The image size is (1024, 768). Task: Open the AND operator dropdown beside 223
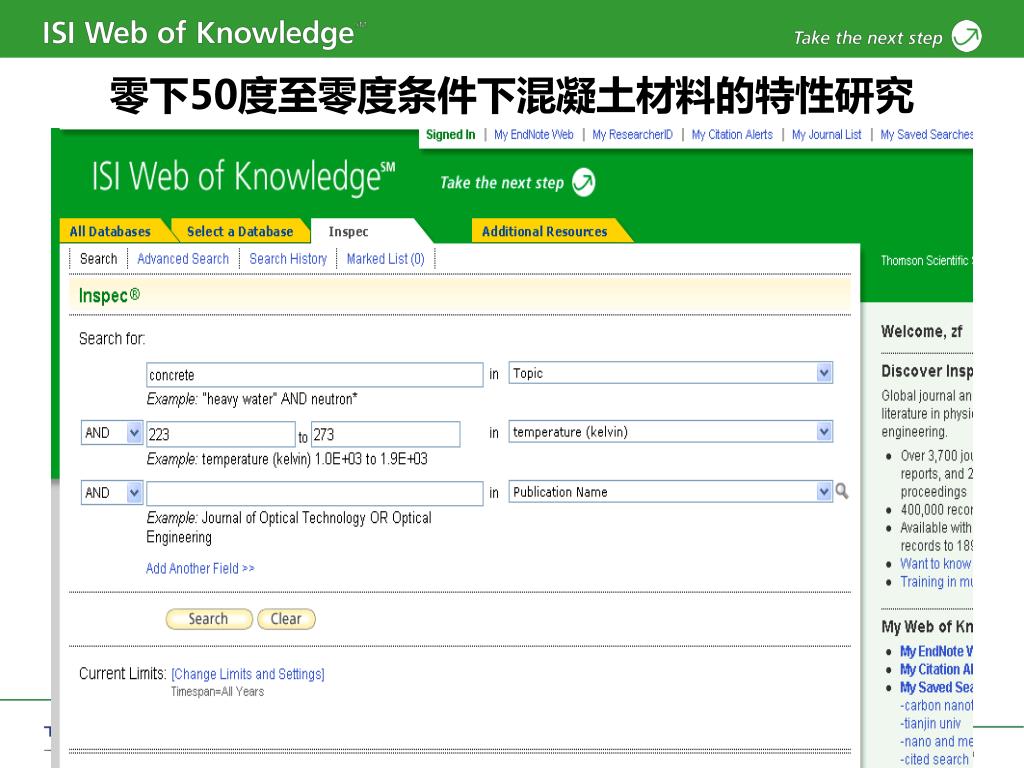click(134, 433)
